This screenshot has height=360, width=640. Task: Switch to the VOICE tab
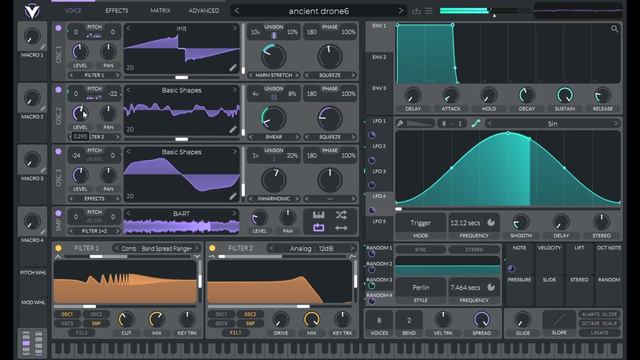73,11
